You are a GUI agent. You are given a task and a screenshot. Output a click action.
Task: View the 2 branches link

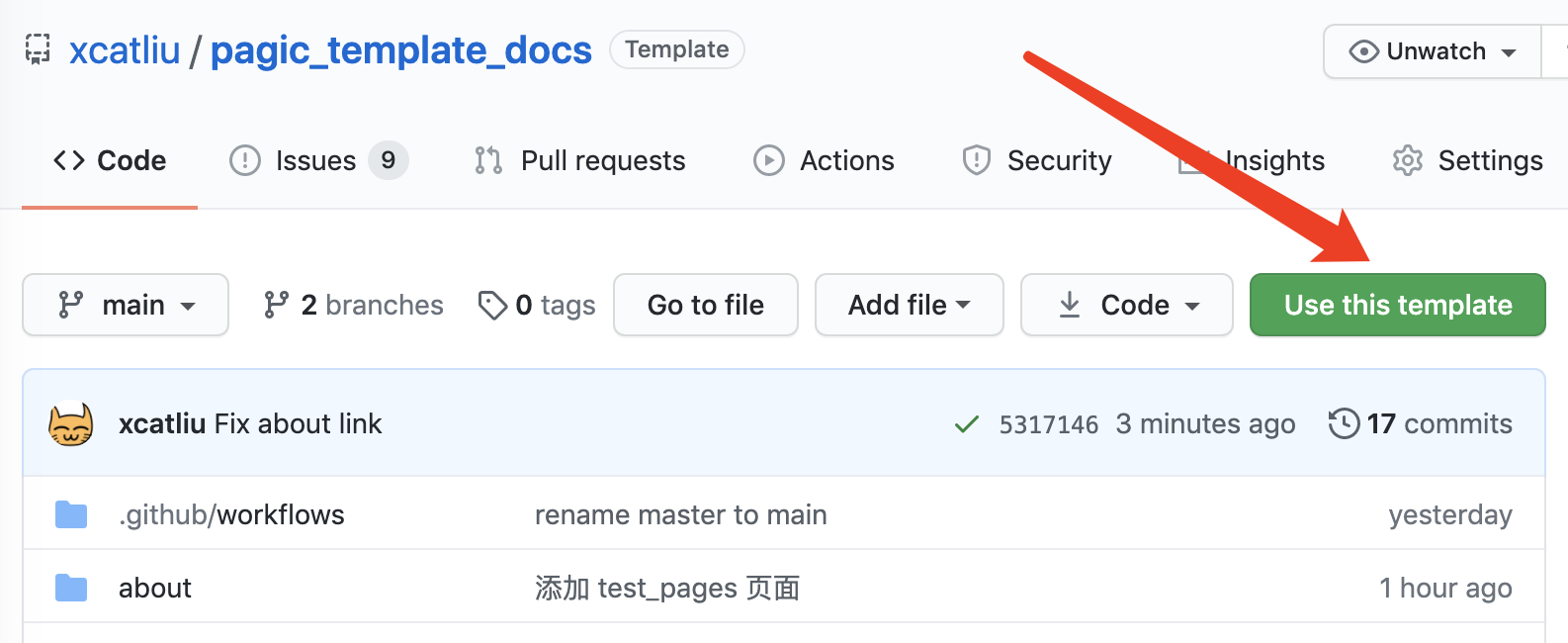click(x=353, y=305)
